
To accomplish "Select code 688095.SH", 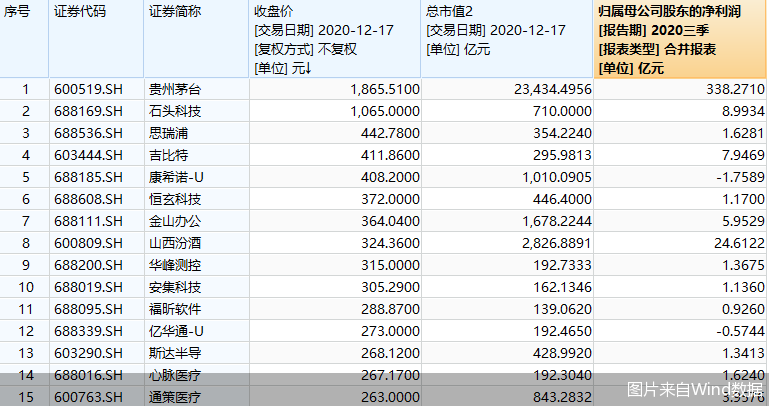I will click(x=88, y=309).
